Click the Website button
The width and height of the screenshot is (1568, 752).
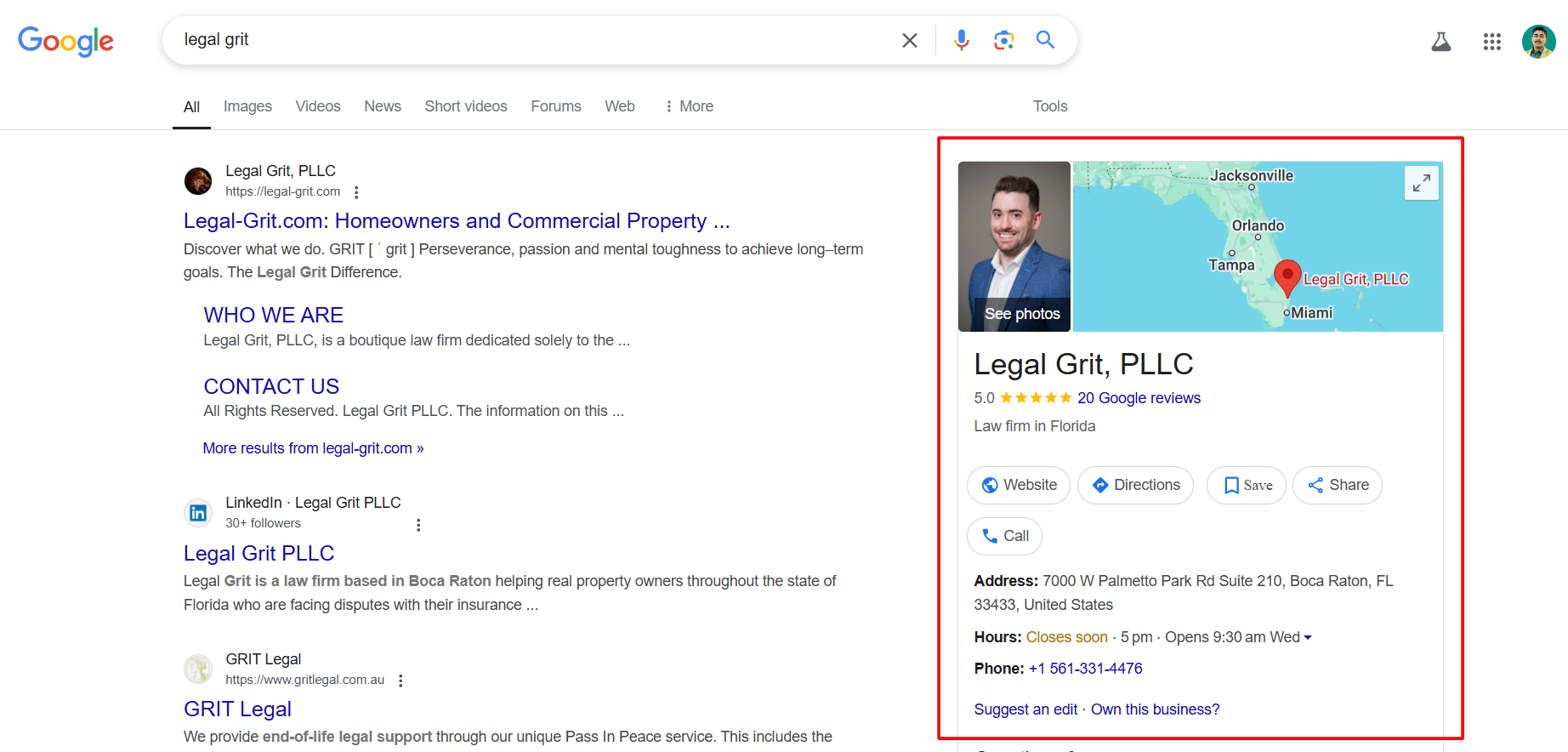point(1019,485)
